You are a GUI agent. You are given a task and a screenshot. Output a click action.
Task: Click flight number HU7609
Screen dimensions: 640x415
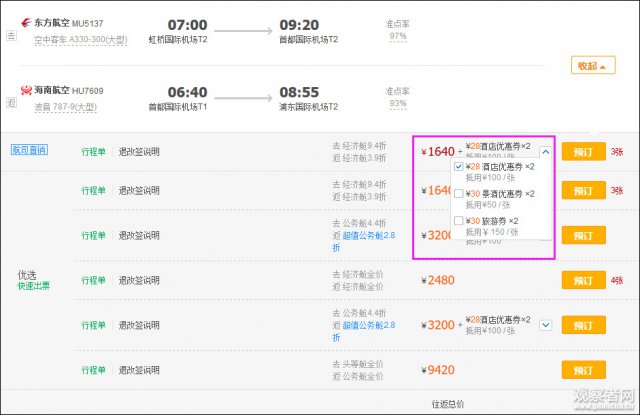point(88,91)
